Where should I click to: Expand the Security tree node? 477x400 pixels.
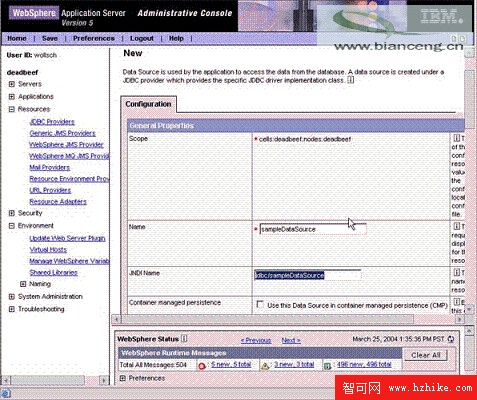[x=12, y=213]
